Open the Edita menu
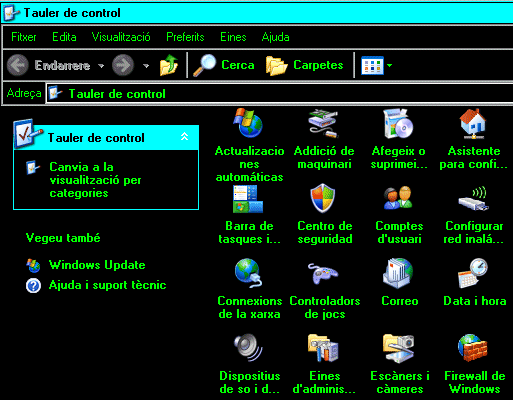513x400 pixels. click(64, 37)
